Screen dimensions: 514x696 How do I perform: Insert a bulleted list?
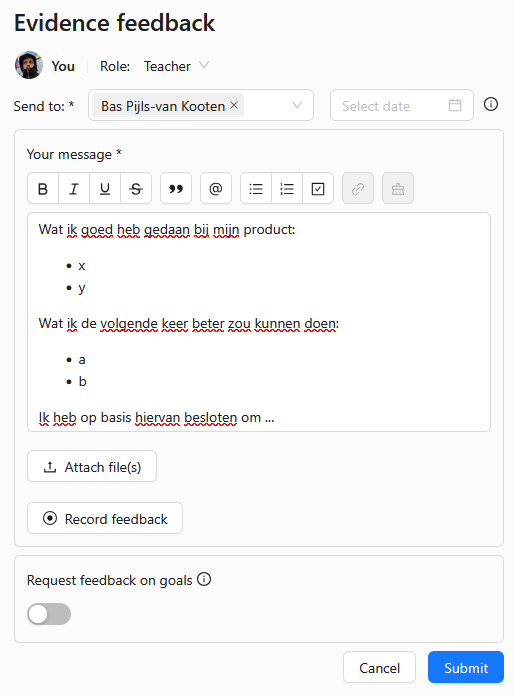point(256,189)
